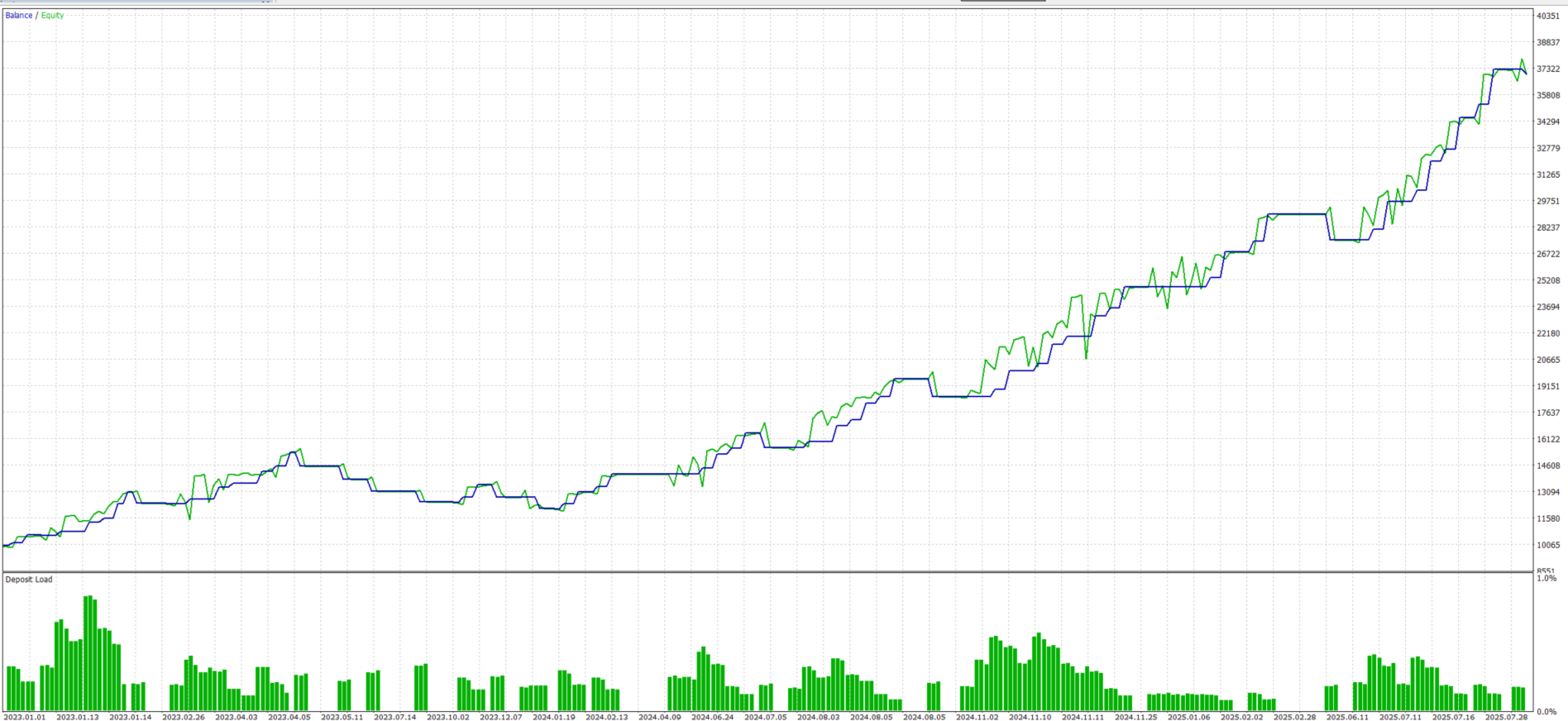Click the 17637 axis label
This screenshot has height=721, width=1568.
[x=1548, y=413]
